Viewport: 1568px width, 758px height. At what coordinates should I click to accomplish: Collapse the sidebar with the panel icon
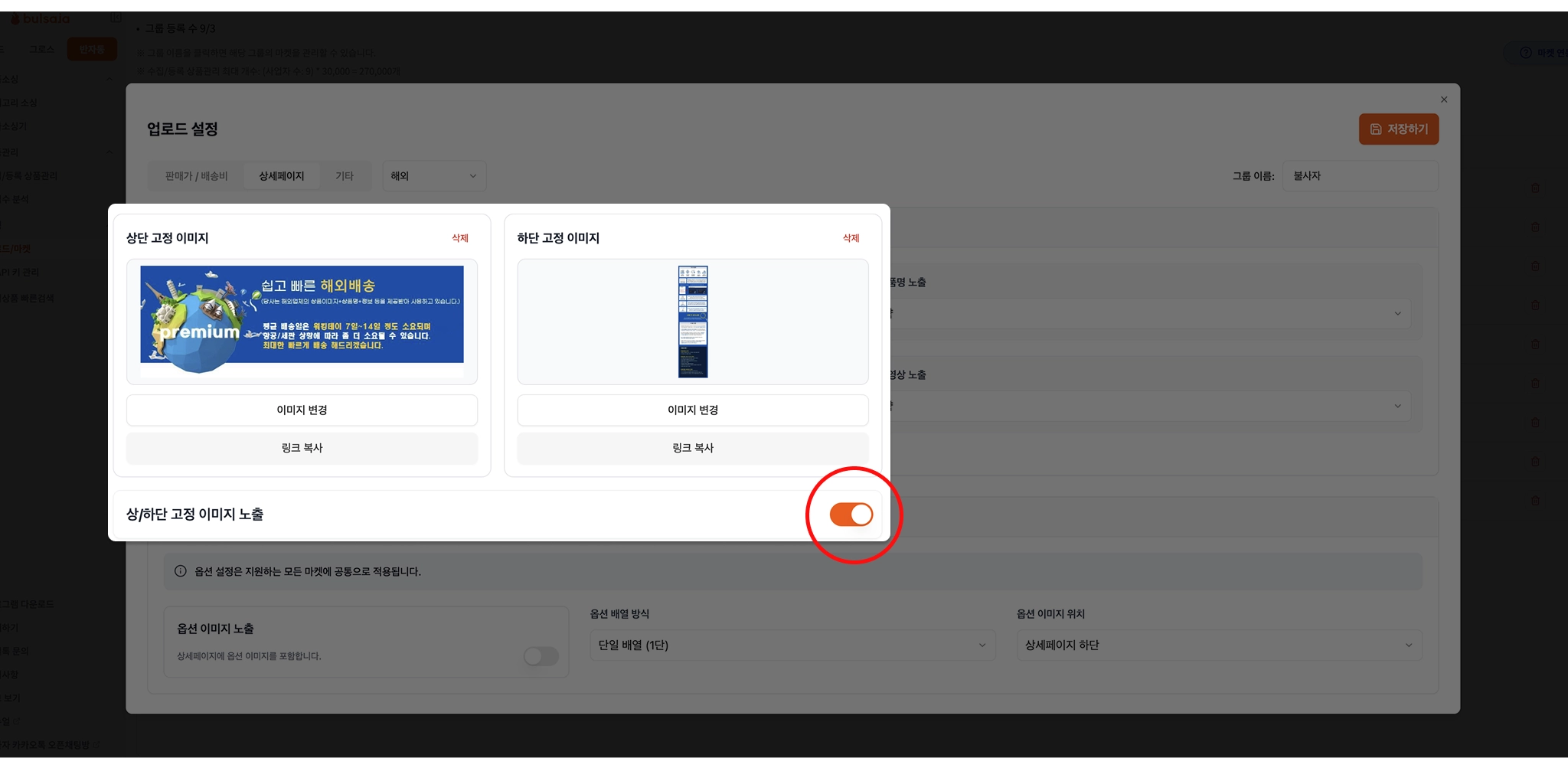pyautogui.click(x=116, y=18)
